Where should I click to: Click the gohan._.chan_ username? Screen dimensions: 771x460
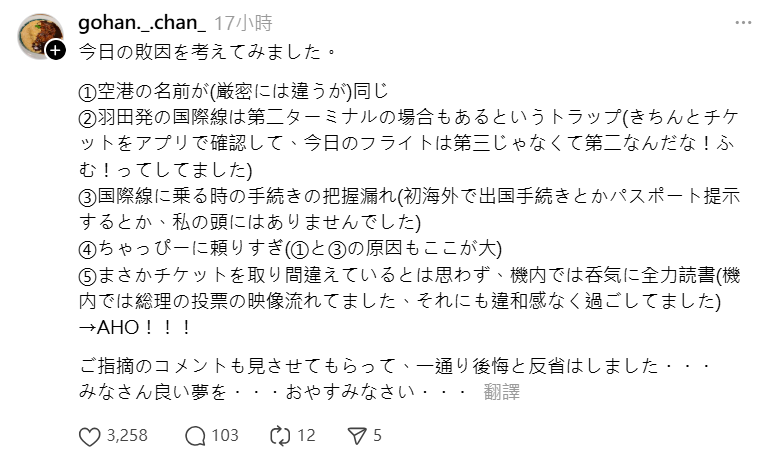141,23
